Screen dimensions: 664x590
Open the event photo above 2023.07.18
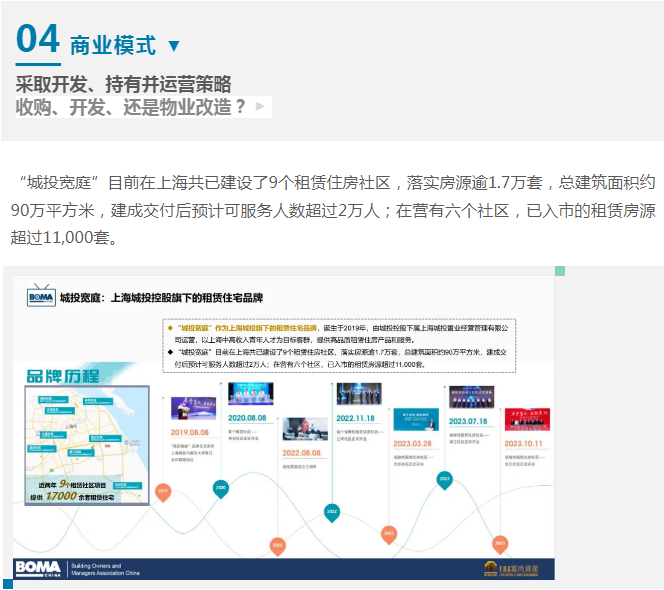coord(471,397)
